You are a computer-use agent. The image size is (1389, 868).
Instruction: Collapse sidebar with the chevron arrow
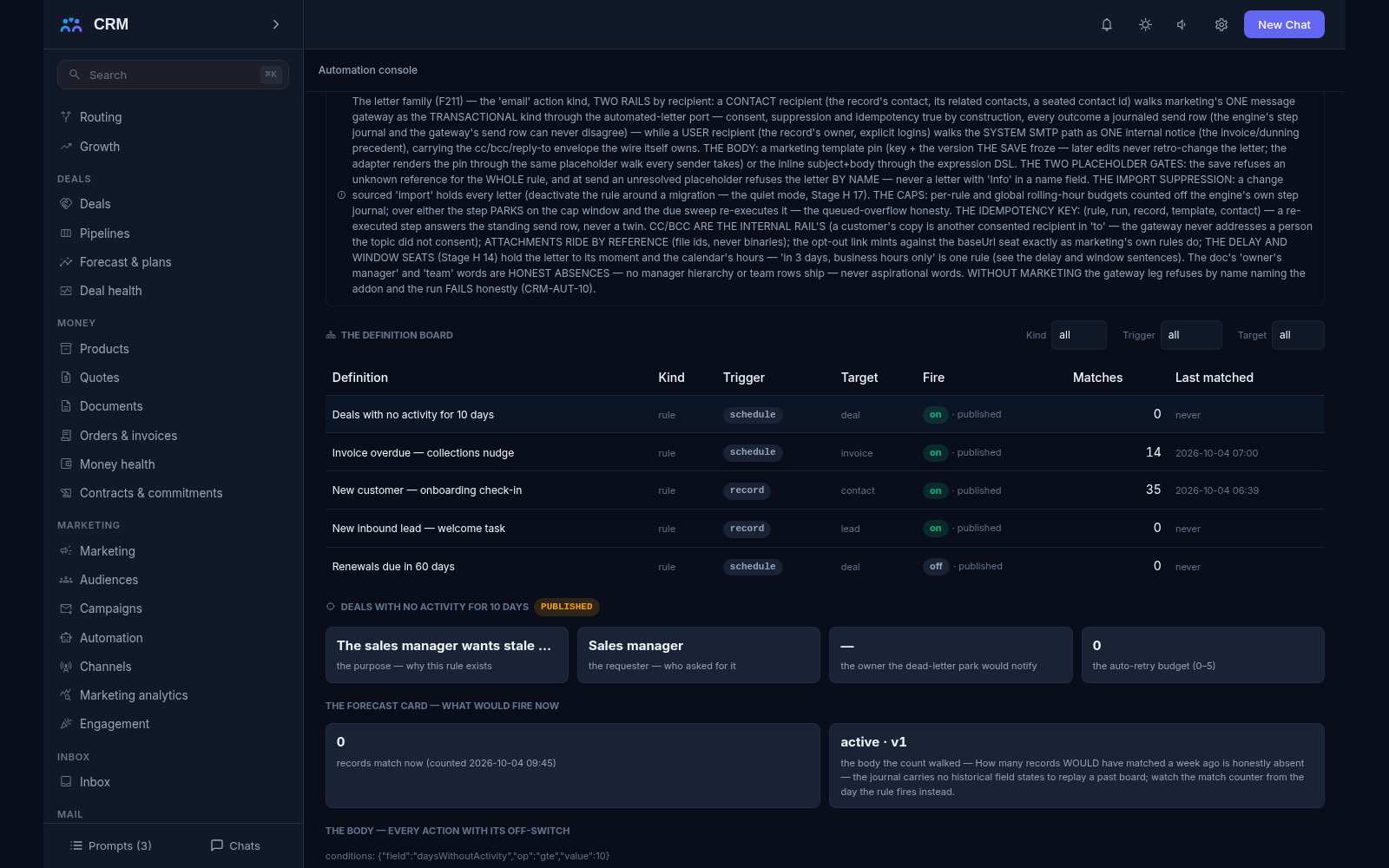click(x=276, y=24)
